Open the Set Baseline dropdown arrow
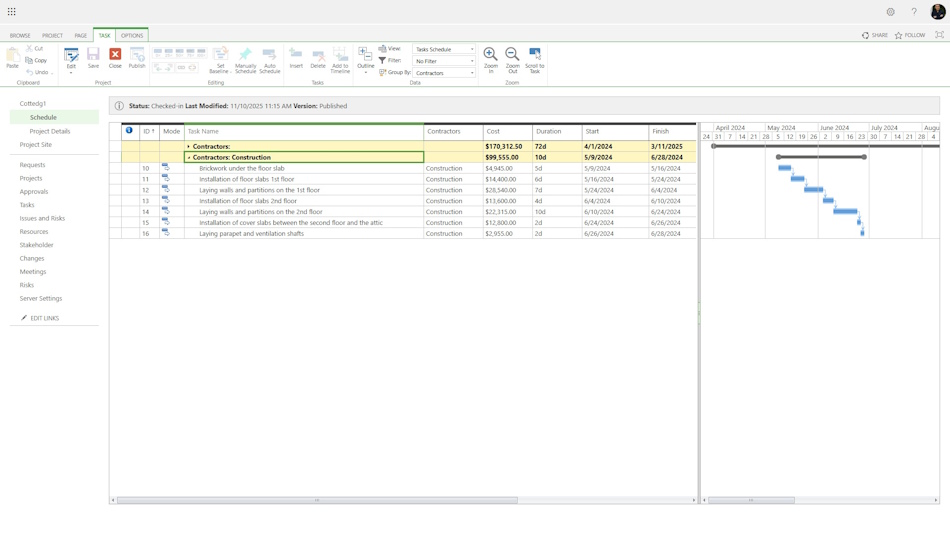The height and width of the screenshot is (534, 950). [x=231, y=72]
